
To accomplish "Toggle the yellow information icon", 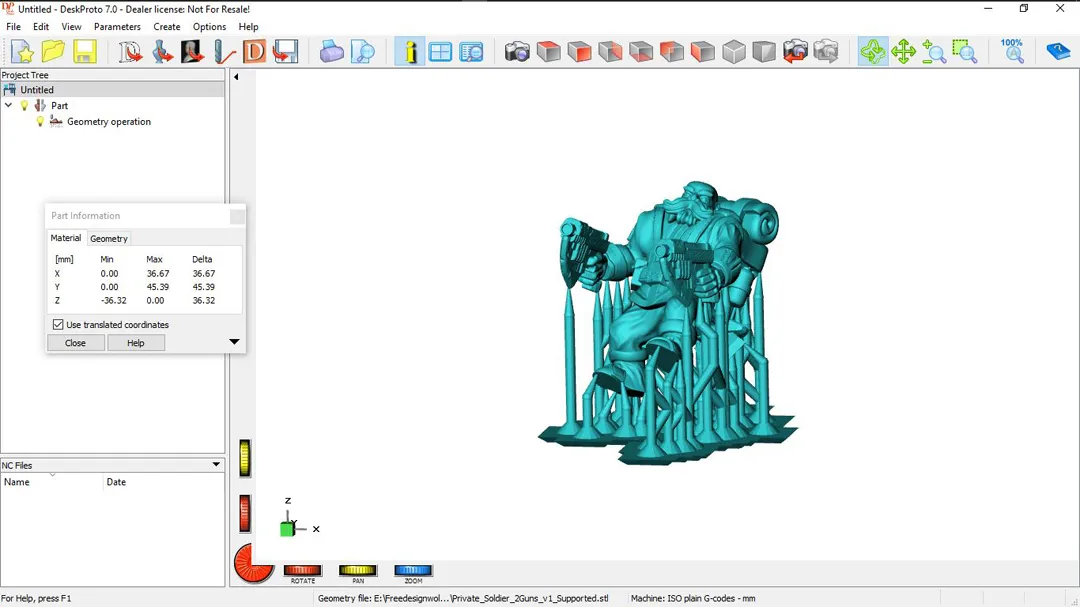I will pyautogui.click(x=410, y=52).
